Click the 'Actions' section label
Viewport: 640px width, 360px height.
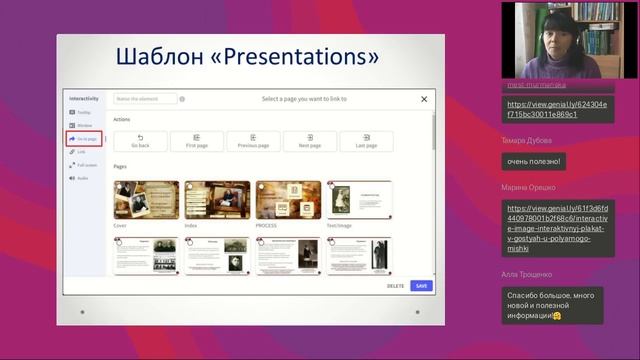pyautogui.click(x=122, y=120)
